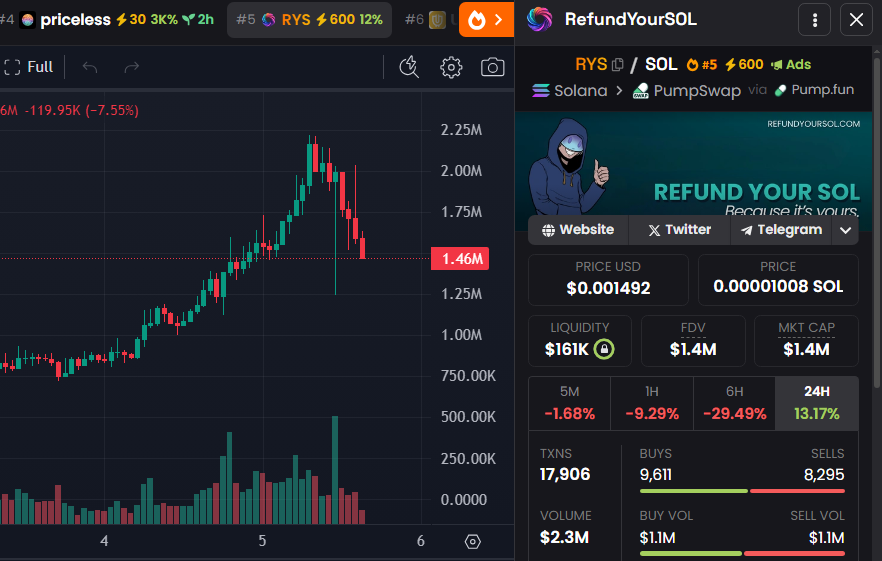
Task: Click date label 5 on time axis
Action: click(262, 541)
